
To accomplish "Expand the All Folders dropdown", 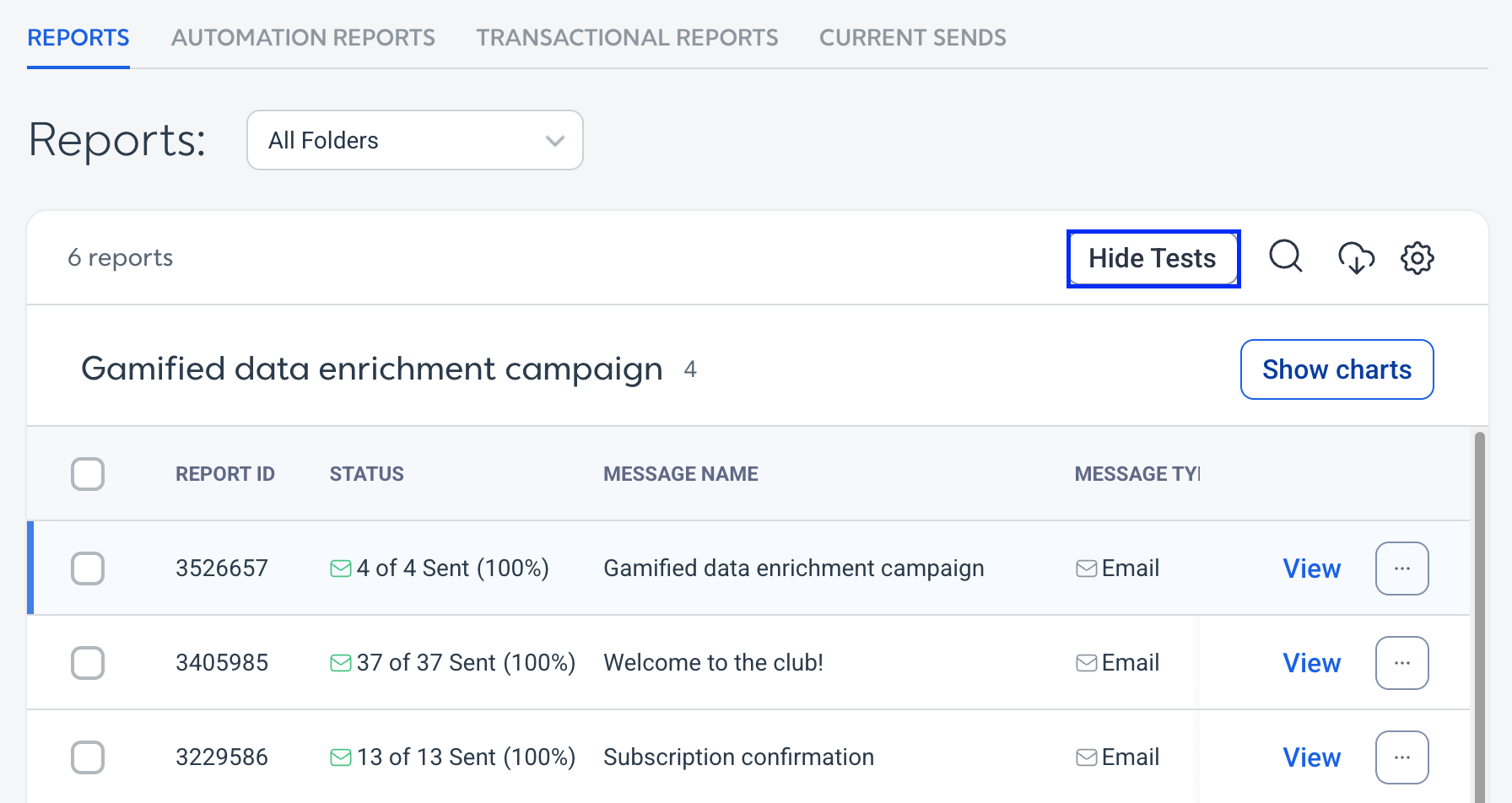I will click(415, 140).
